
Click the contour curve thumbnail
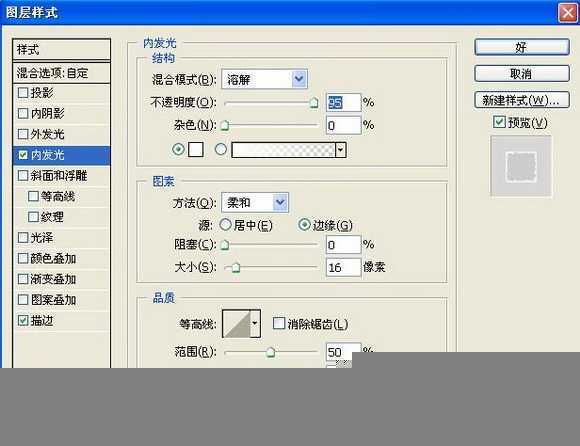click(x=237, y=324)
